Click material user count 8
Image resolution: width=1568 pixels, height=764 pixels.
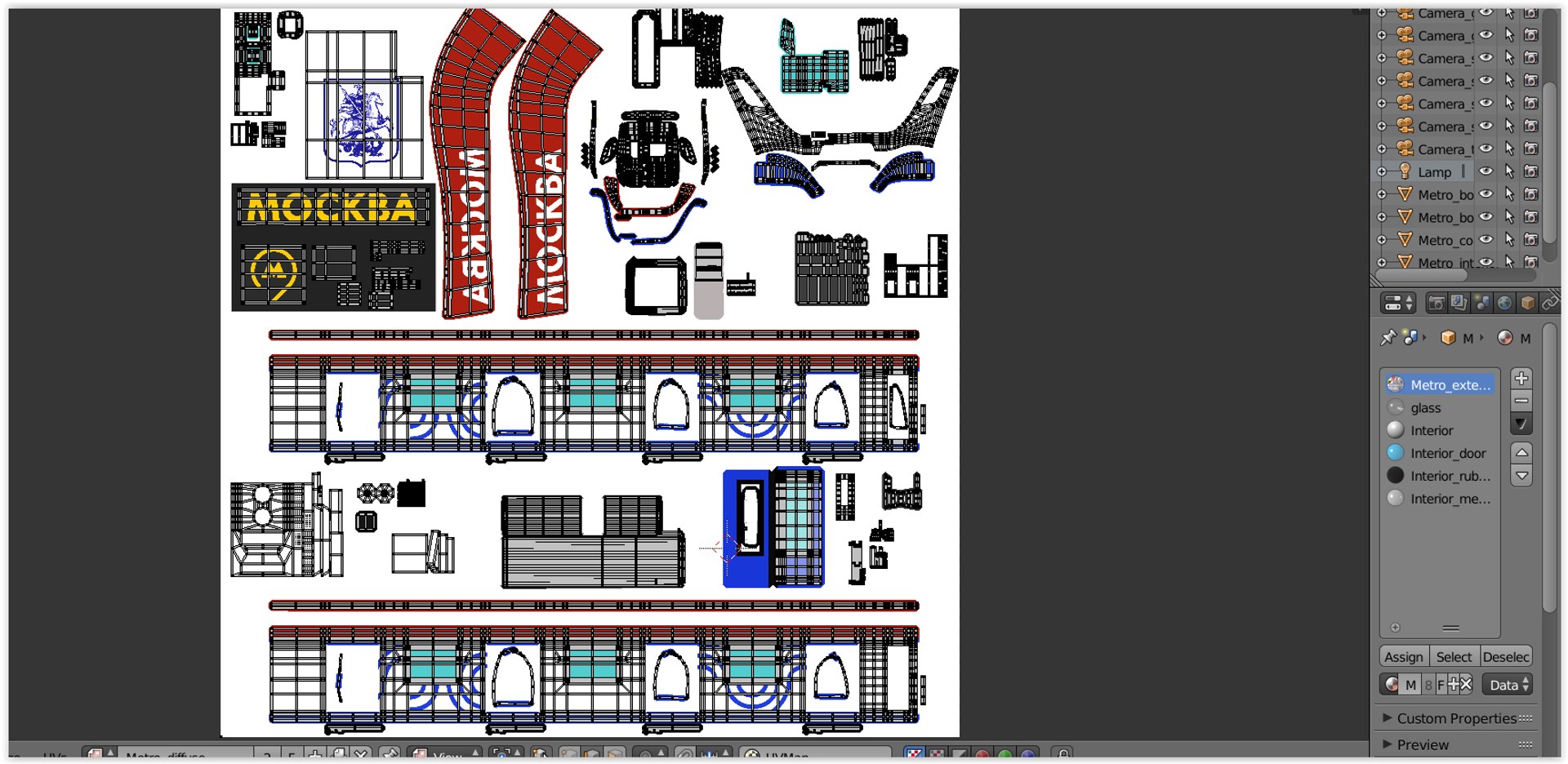(1428, 685)
